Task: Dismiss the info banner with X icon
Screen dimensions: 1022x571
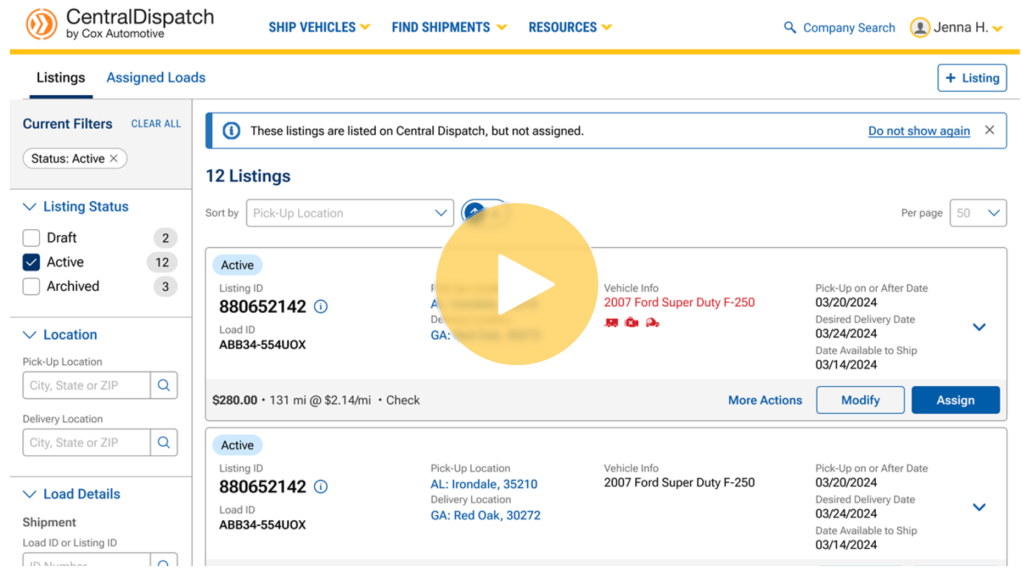Action: 989,130
